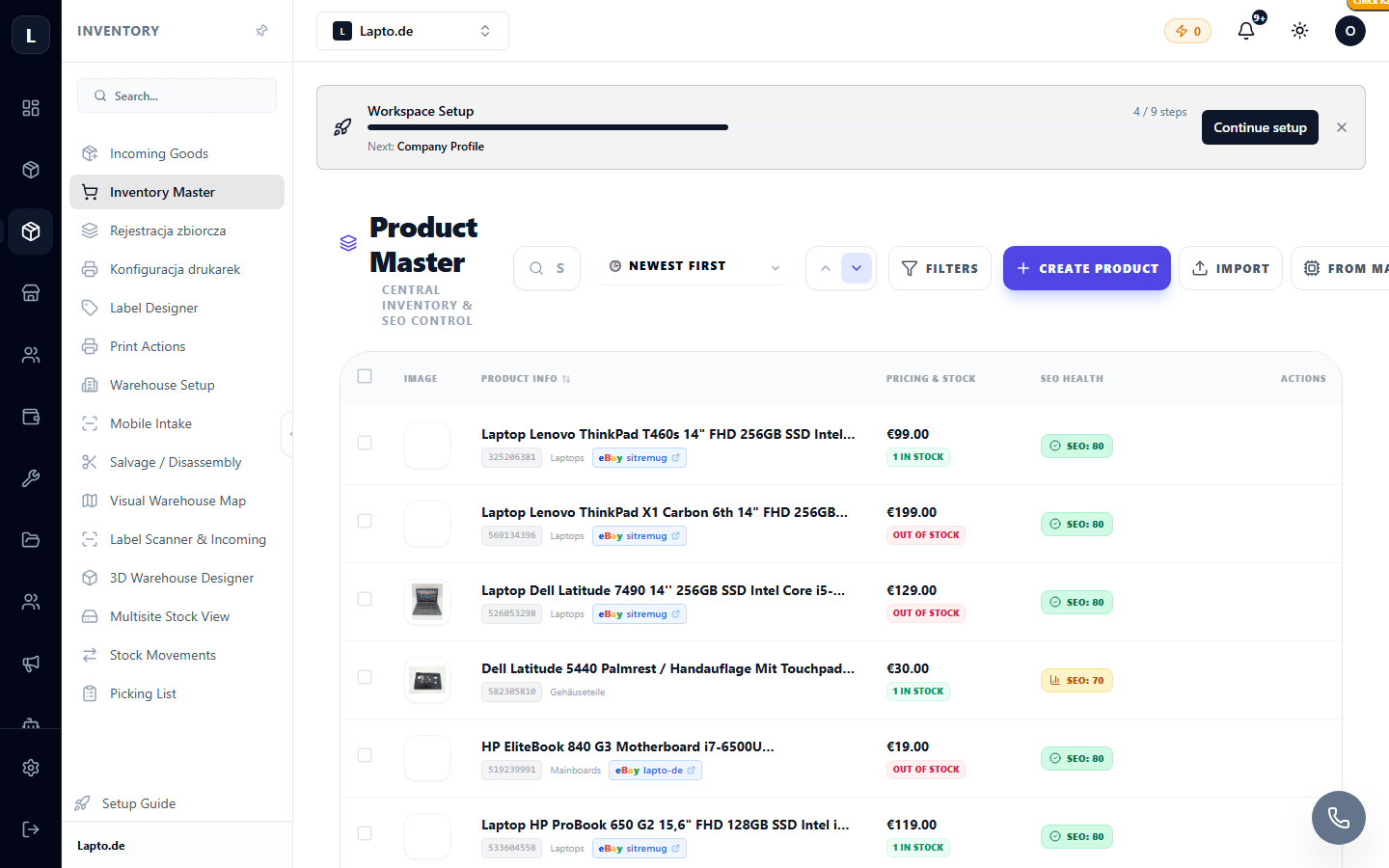Open the FILTERS button
Screen dimensions: 1389x868
point(940,268)
